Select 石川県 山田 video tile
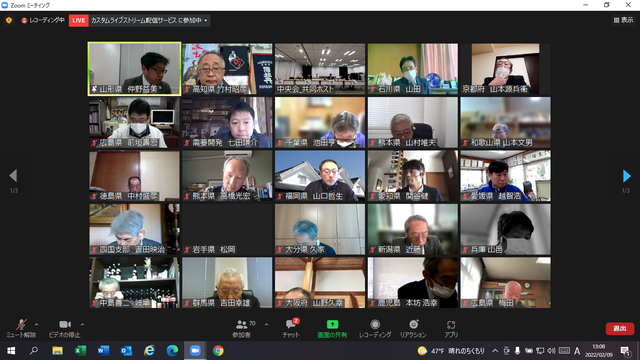Viewport: 640px width, 360px height. coord(413,69)
